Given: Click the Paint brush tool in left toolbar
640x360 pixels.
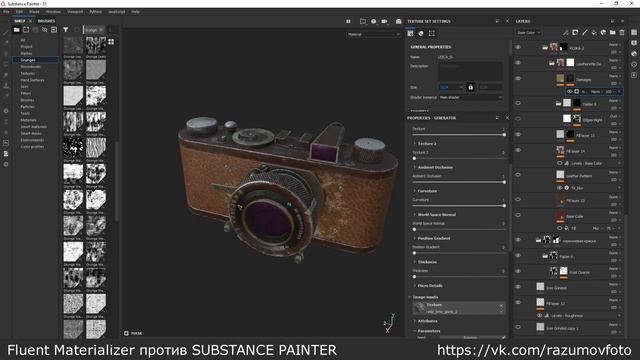Looking at the screenshot, I should point(6,32).
